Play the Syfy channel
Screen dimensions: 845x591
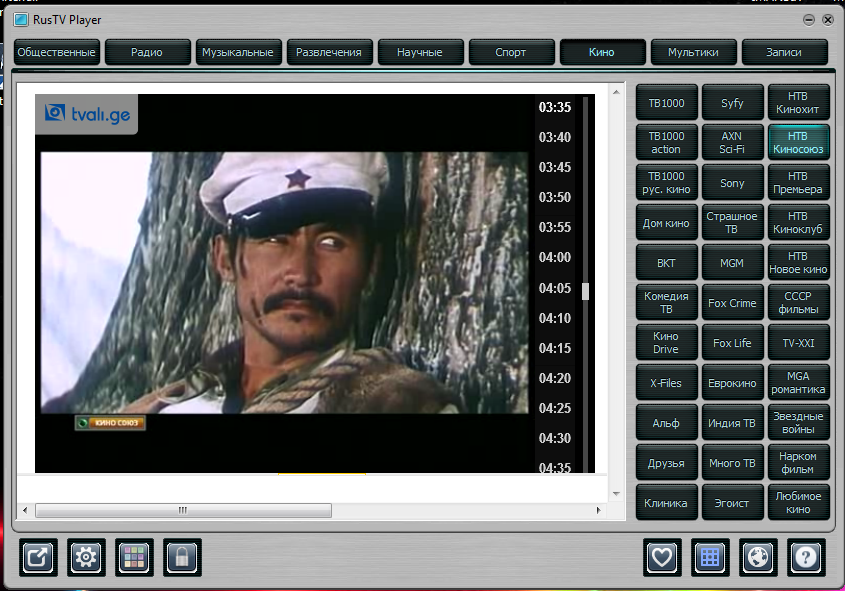(x=732, y=103)
